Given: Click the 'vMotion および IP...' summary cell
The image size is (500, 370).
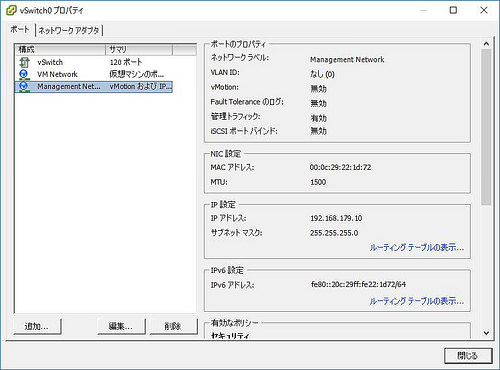Looking at the screenshot, I should 140,86.
